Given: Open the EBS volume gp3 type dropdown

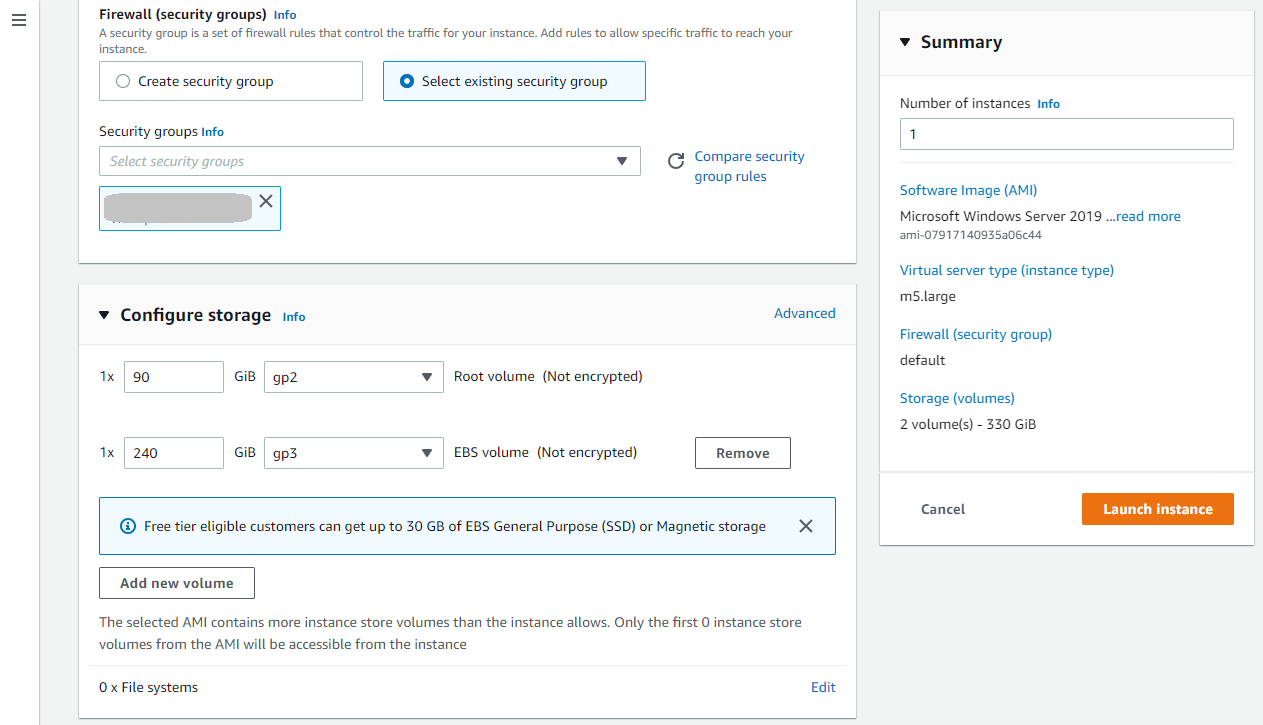Looking at the screenshot, I should pyautogui.click(x=353, y=453).
